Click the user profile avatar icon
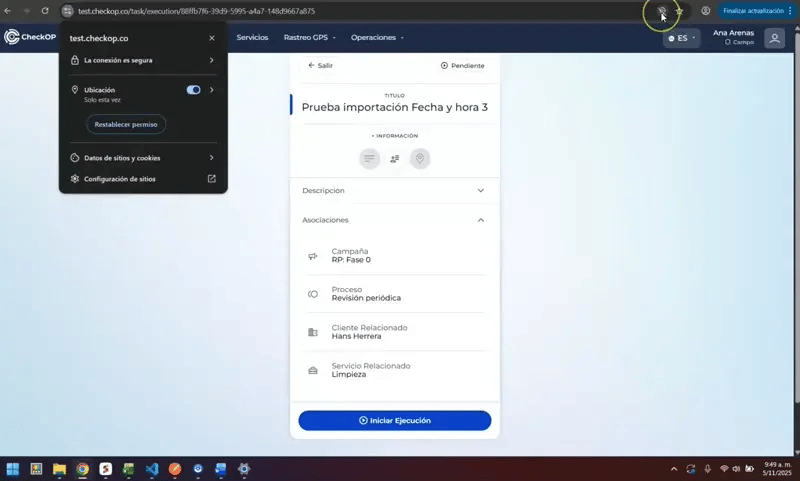The height and width of the screenshot is (481, 800). [774, 38]
